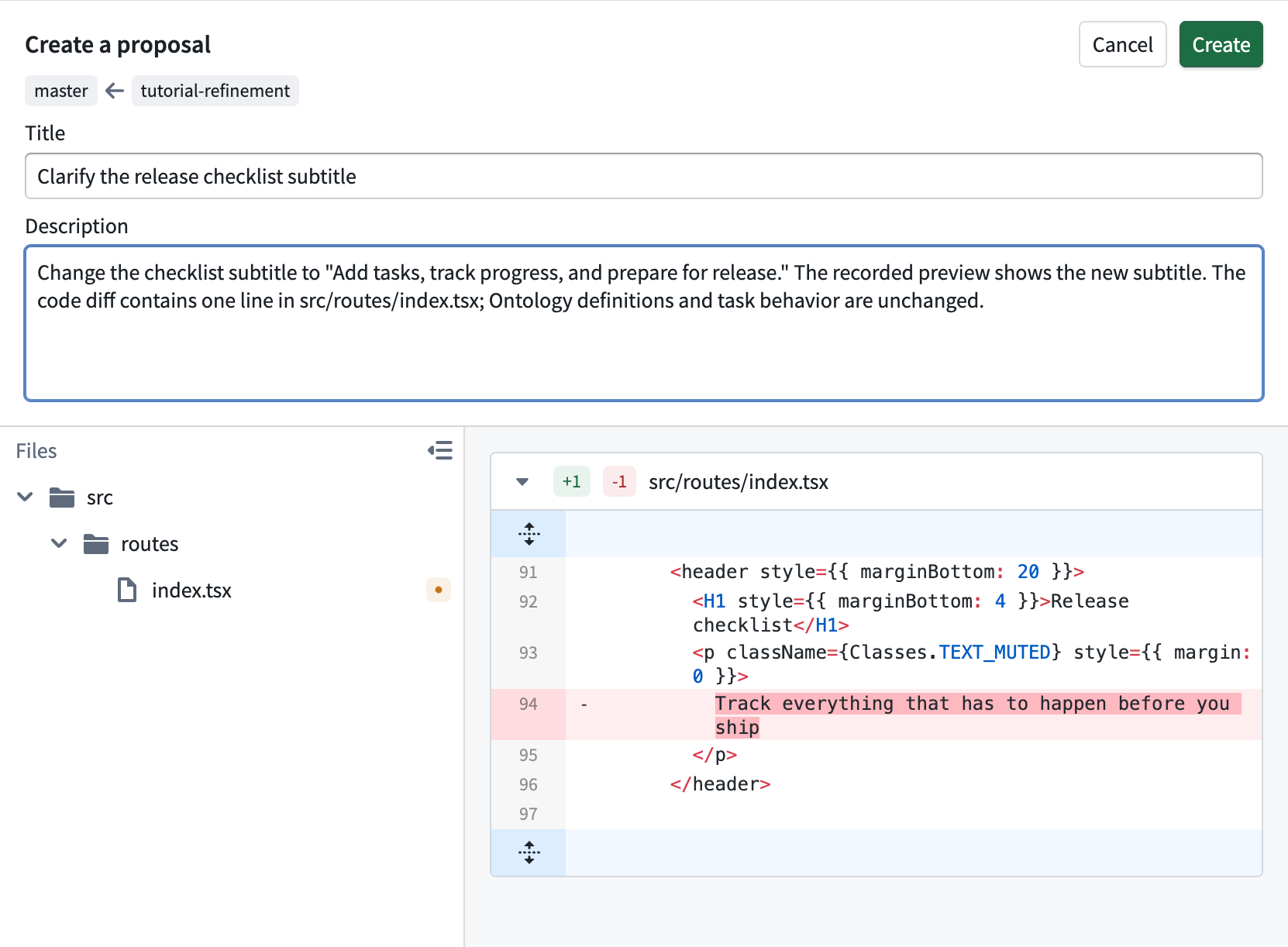Collapse the routes folder chevron
Viewport: 1288px width, 947px height.
pyautogui.click(x=59, y=543)
